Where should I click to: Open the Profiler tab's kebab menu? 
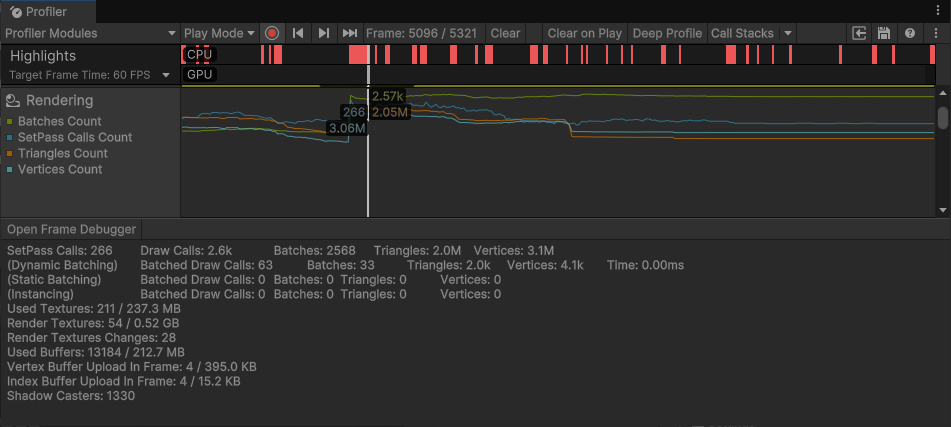[936, 10]
